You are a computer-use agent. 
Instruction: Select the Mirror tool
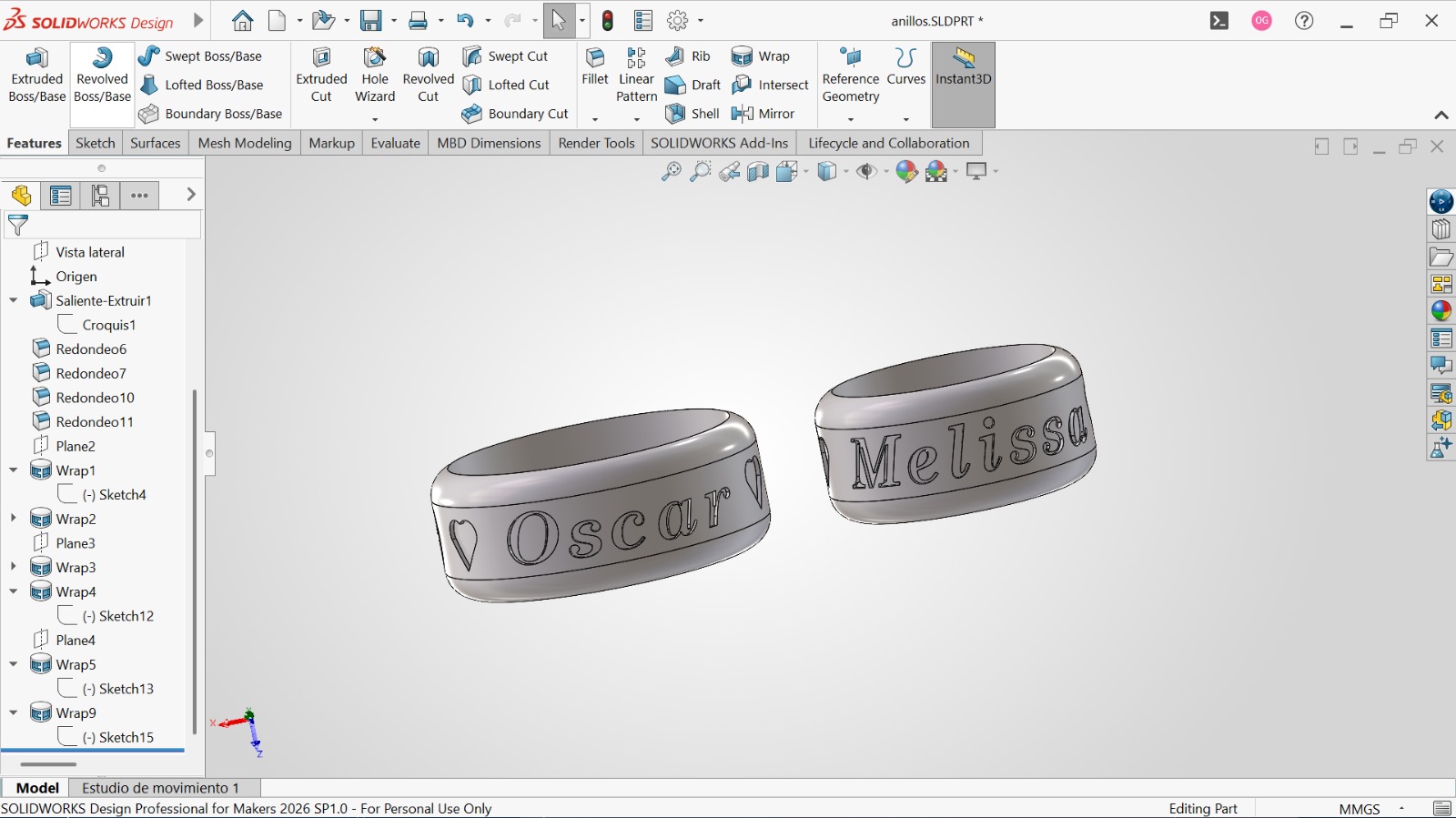(x=763, y=114)
